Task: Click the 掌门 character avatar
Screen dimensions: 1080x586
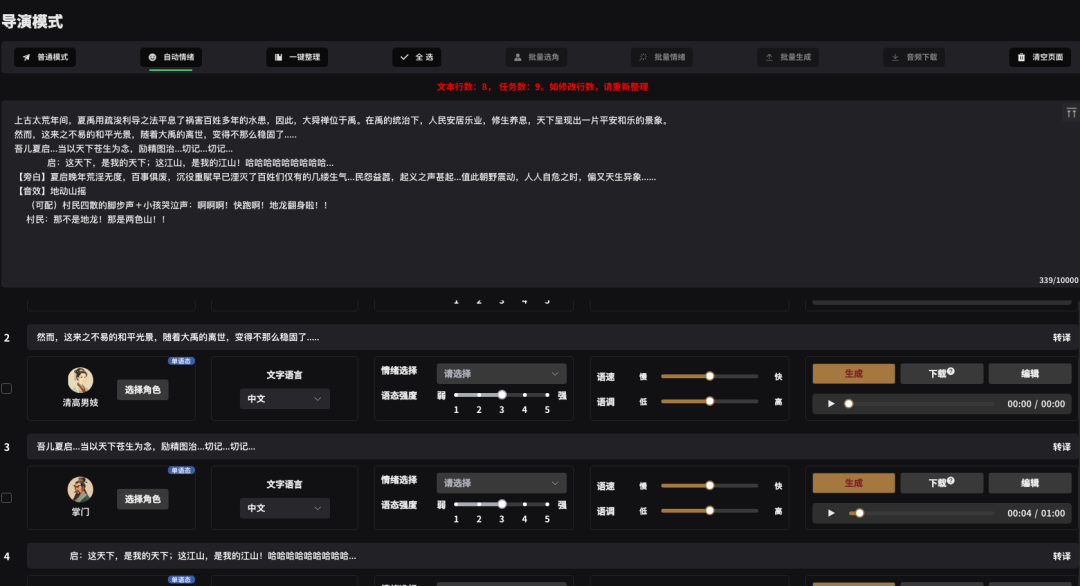Action: (80, 489)
